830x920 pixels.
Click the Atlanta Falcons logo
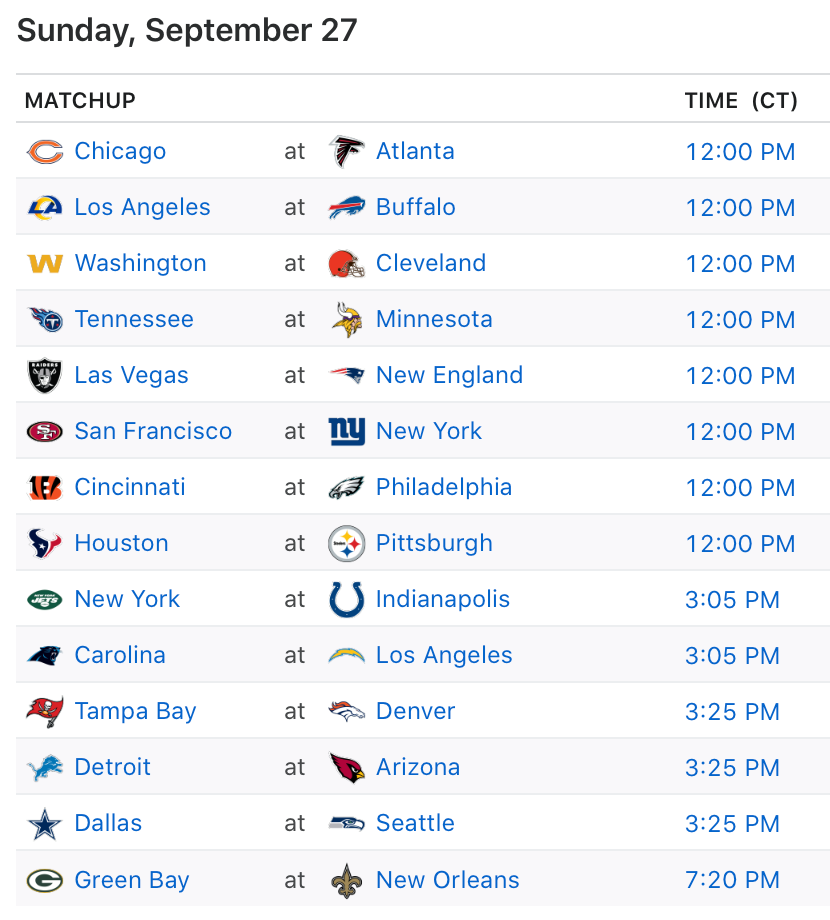pos(347,151)
